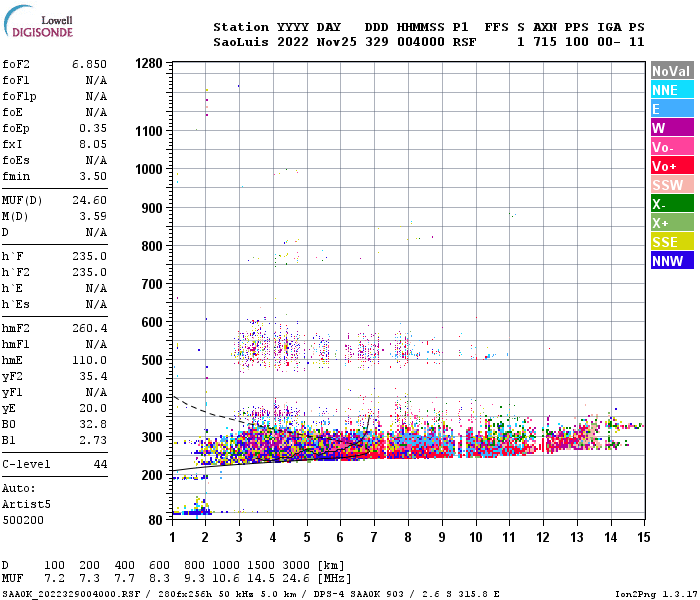This screenshot has width=700, height=600.
Task: Click the SaoLuis station name
Action: (241, 42)
